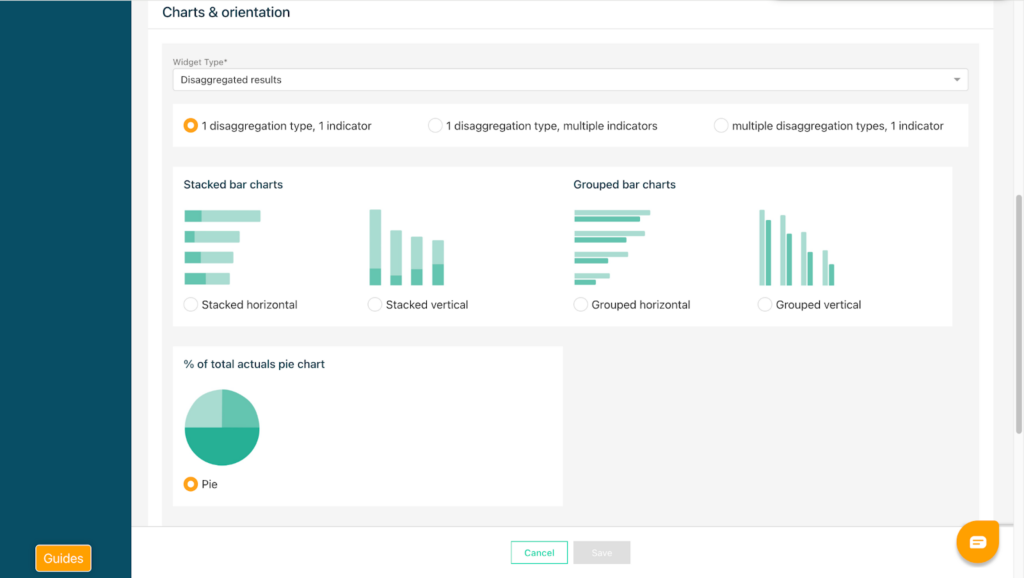Select the Pie radio button
Viewport: 1024px width, 578px height.
(x=191, y=484)
